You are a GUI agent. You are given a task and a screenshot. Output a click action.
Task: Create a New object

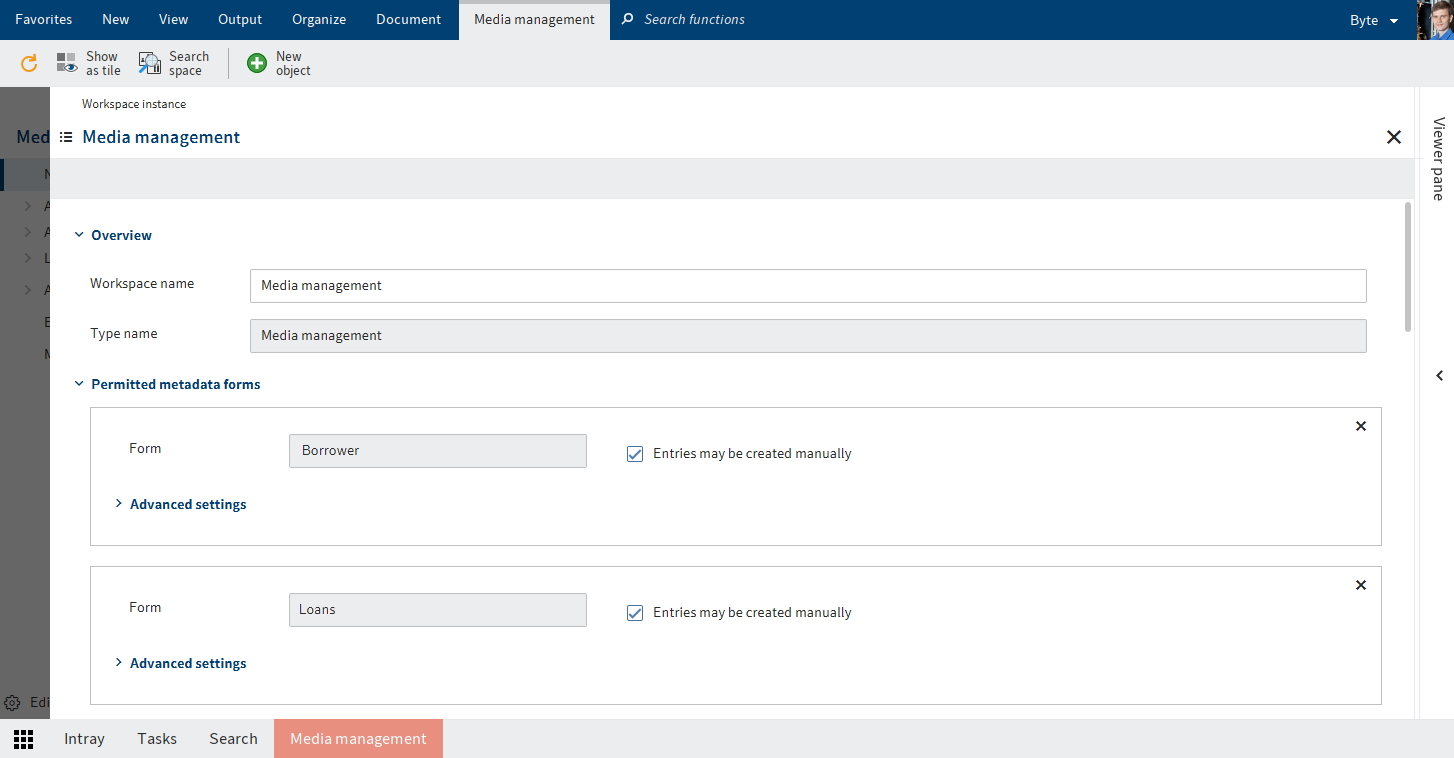click(x=279, y=64)
